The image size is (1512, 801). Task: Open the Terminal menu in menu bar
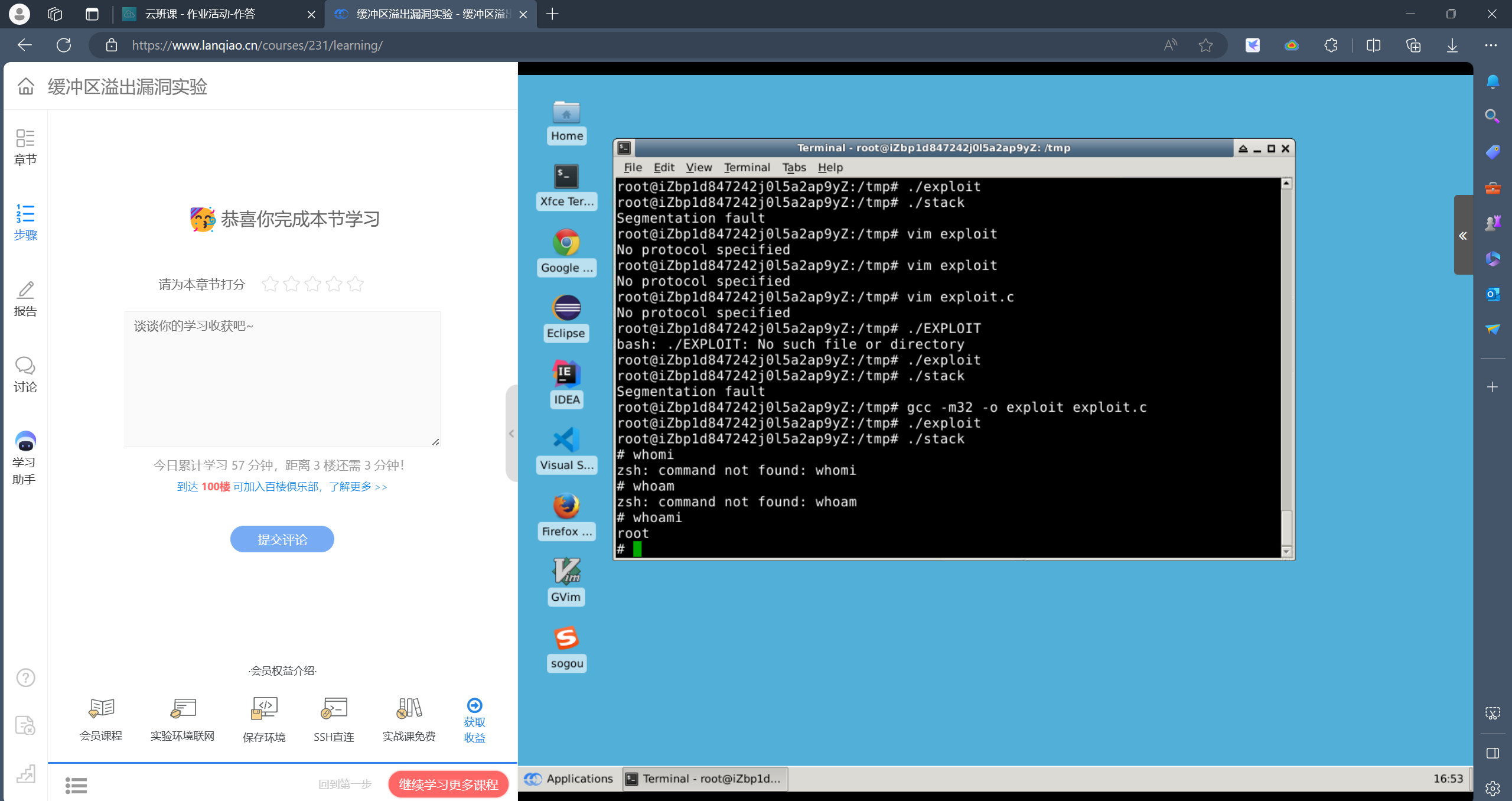pyautogui.click(x=747, y=167)
